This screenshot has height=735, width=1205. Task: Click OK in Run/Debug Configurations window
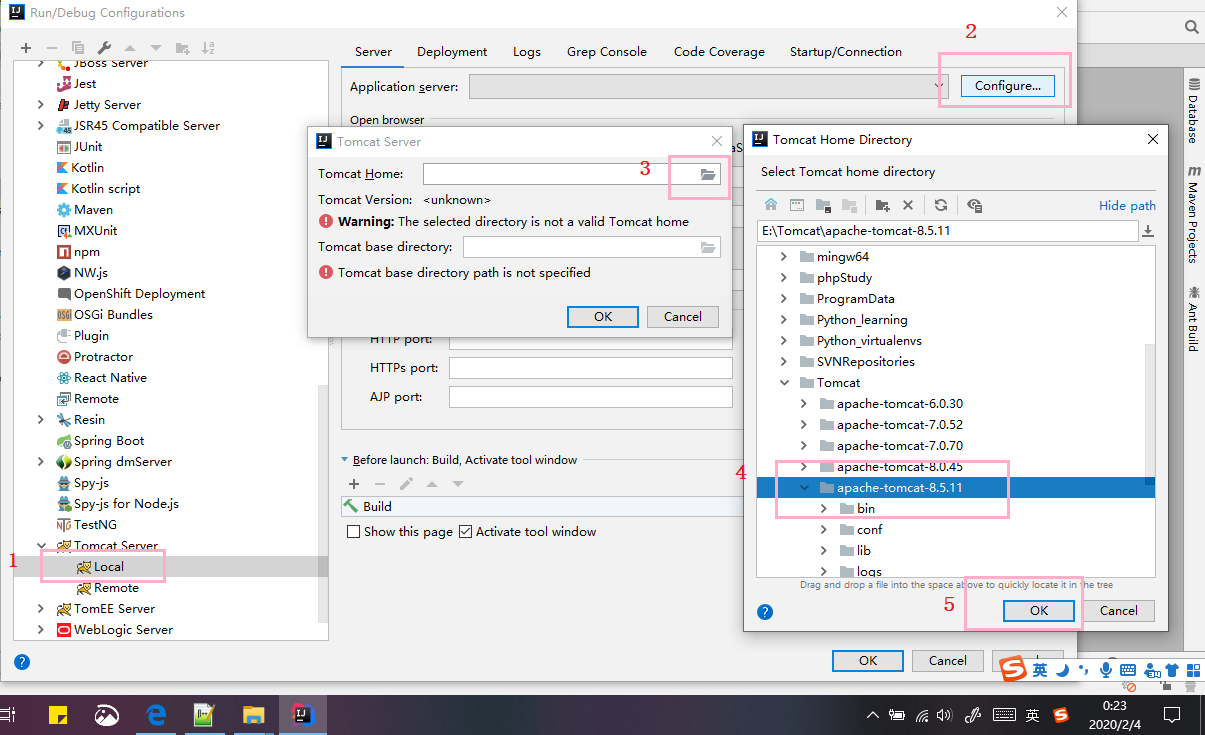click(868, 661)
